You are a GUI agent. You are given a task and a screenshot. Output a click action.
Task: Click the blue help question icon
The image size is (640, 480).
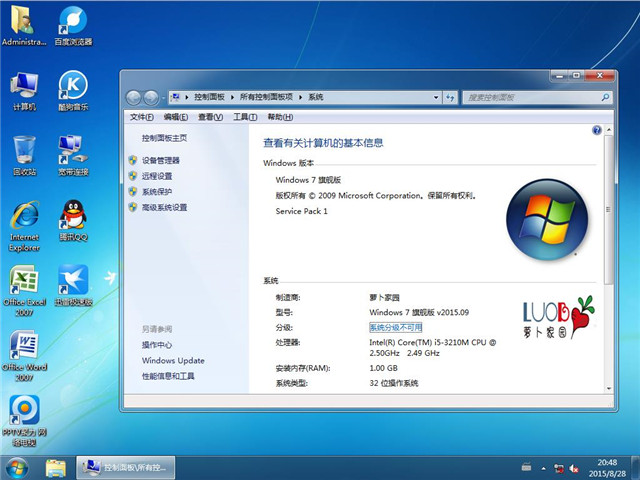596,130
